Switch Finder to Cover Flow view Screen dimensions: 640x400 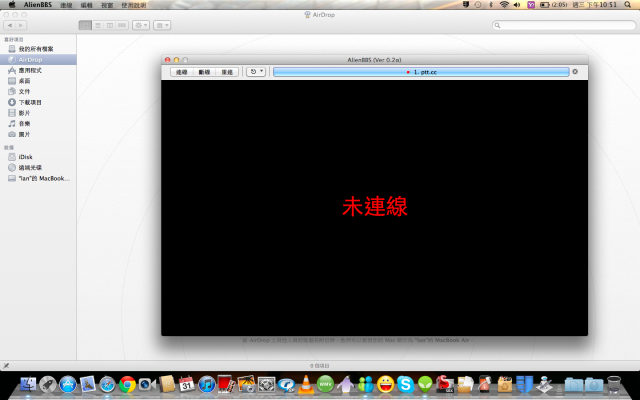tap(122, 25)
